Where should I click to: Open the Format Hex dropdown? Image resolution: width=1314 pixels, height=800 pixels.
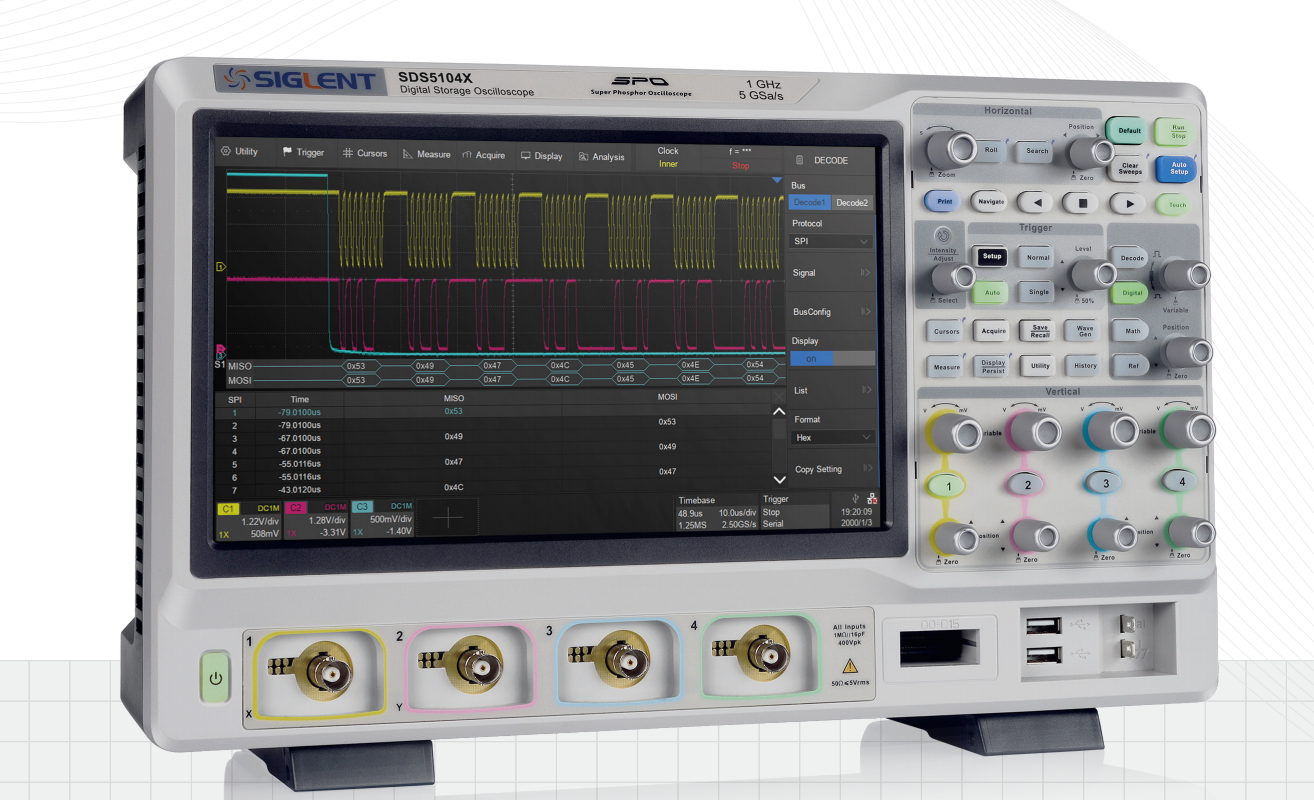pos(833,437)
